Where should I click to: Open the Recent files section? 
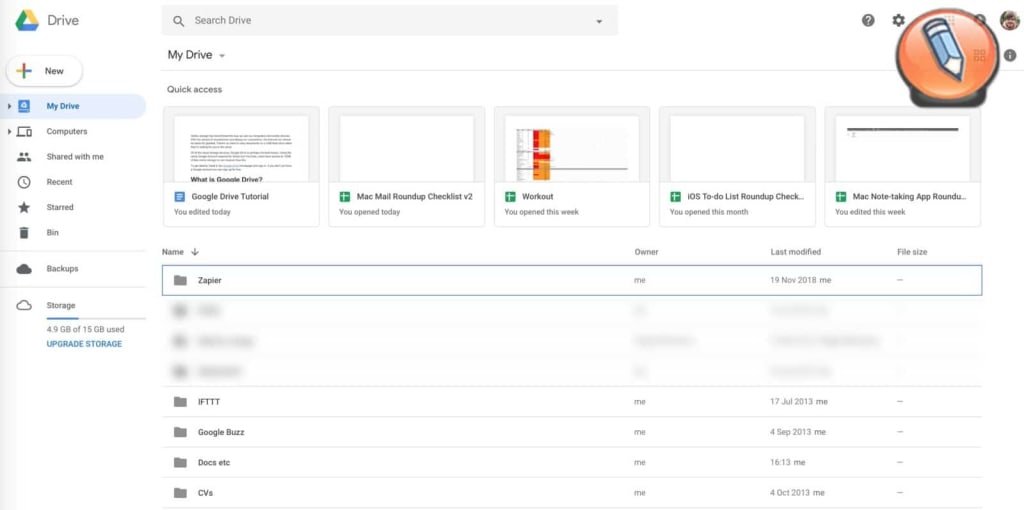[x=59, y=182]
